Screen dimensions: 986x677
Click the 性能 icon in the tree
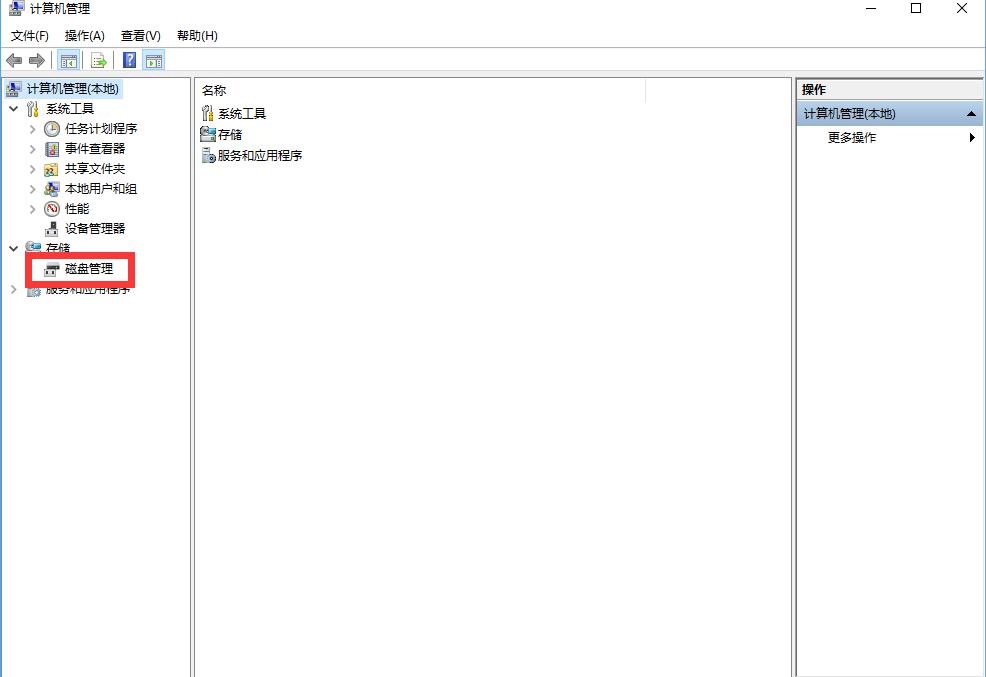[52, 209]
